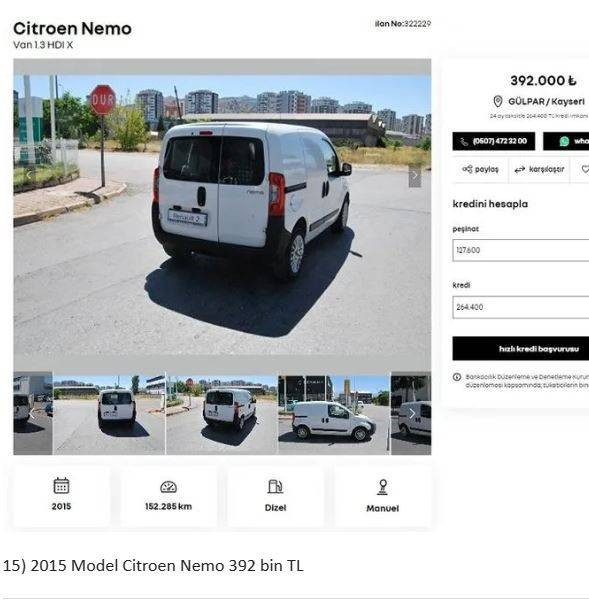Go to next photo with the right arrow on the main image
The image size is (589, 612).
pyautogui.click(x=415, y=176)
